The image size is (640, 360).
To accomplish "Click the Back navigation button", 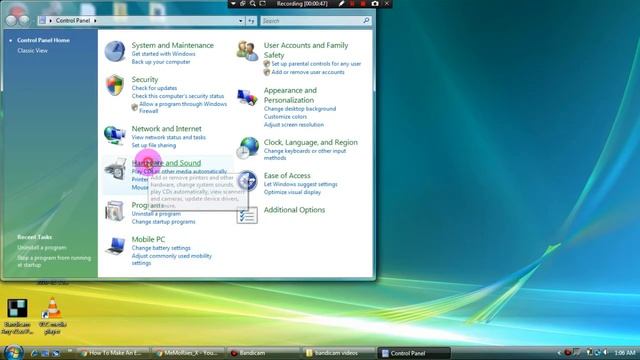I will [11, 20].
